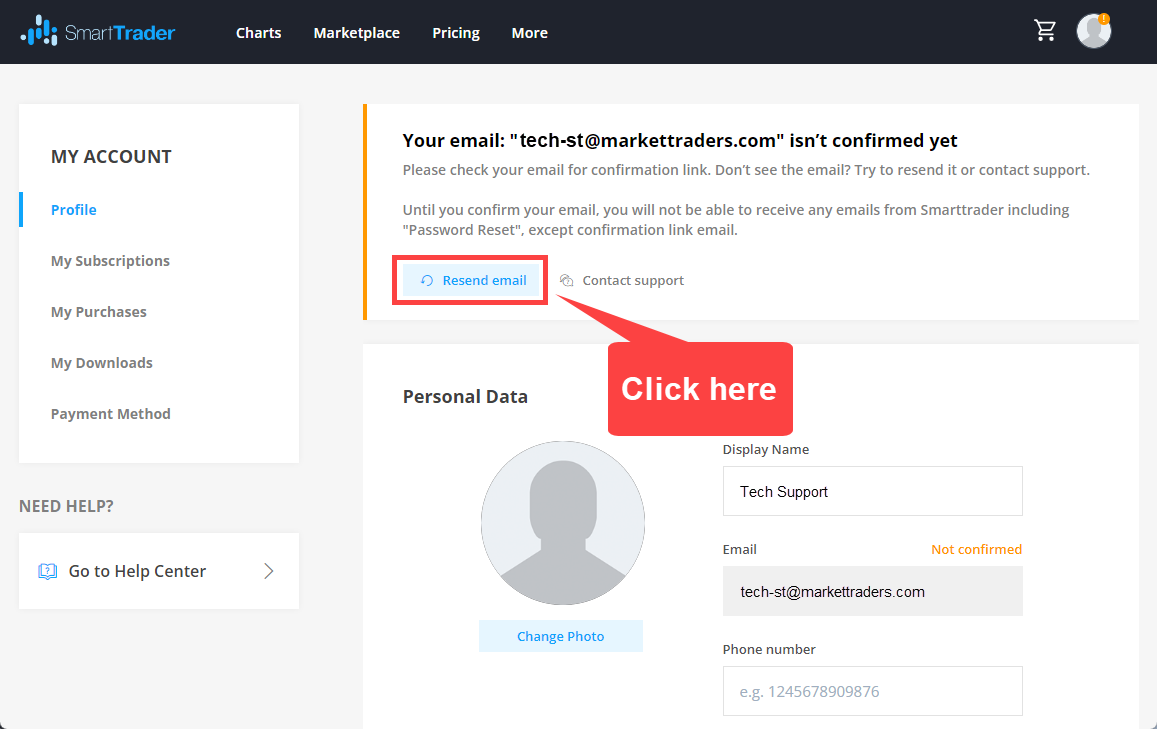Open the More menu in navigation
This screenshot has height=729, width=1157.
click(x=529, y=33)
